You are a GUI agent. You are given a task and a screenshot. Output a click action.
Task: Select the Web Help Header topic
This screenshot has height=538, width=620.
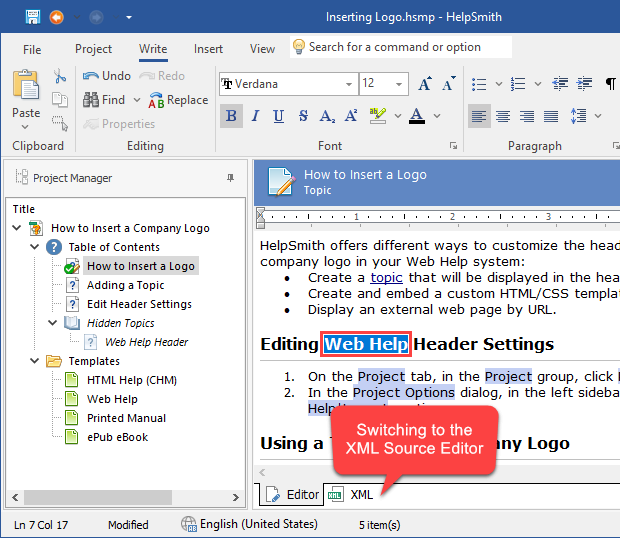(146, 342)
